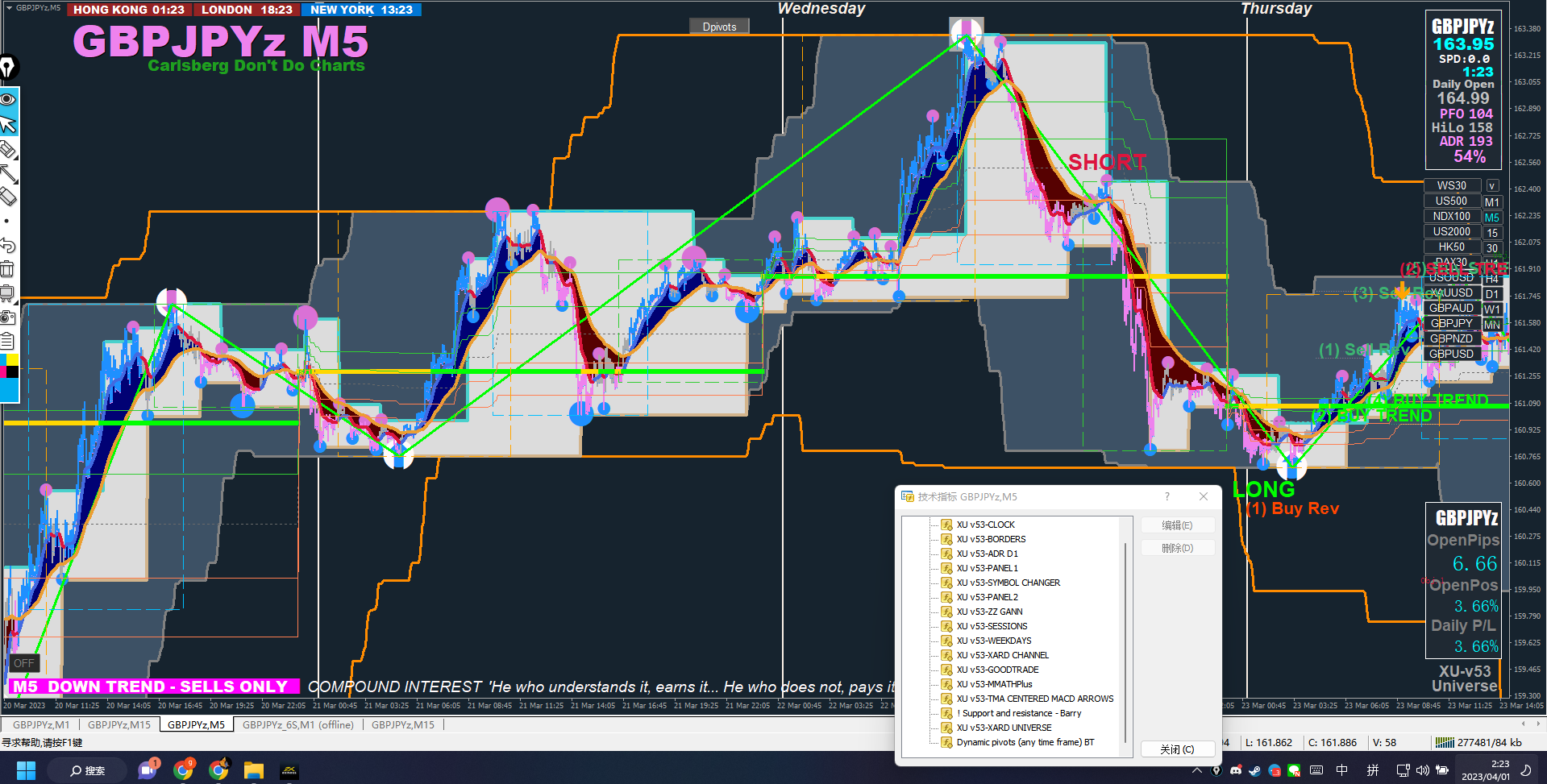Select the 30 minute timeframe button
Screen dimensions: 1547x784
pyautogui.click(x=1492, y=248)
